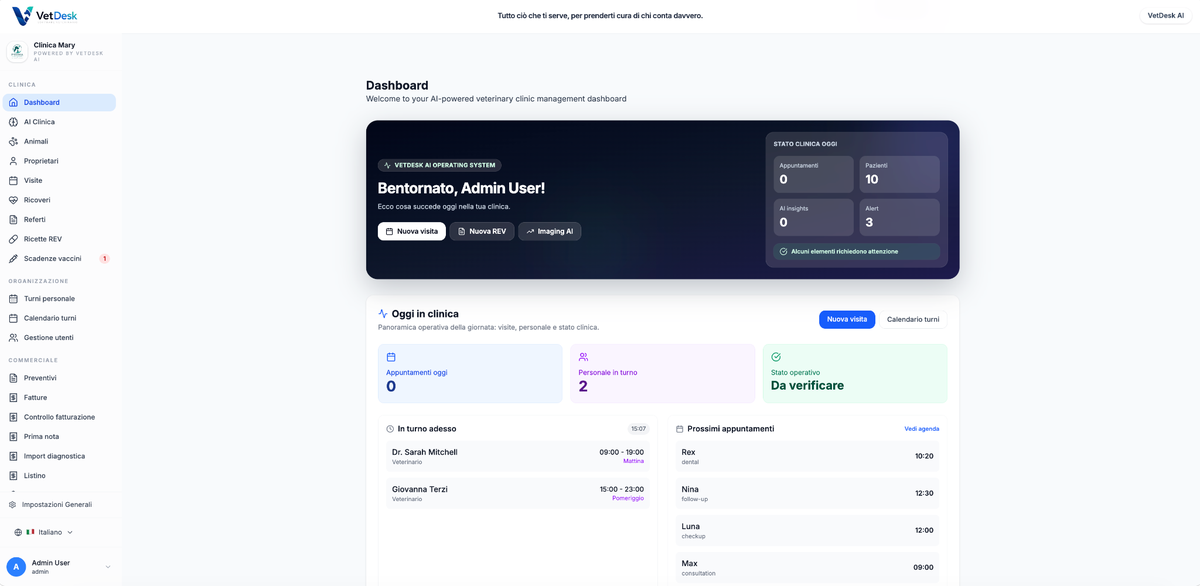Click the VetDesk logo in the header
The height and width of the screenshot is (586, 1200).
tap(44, 16)
